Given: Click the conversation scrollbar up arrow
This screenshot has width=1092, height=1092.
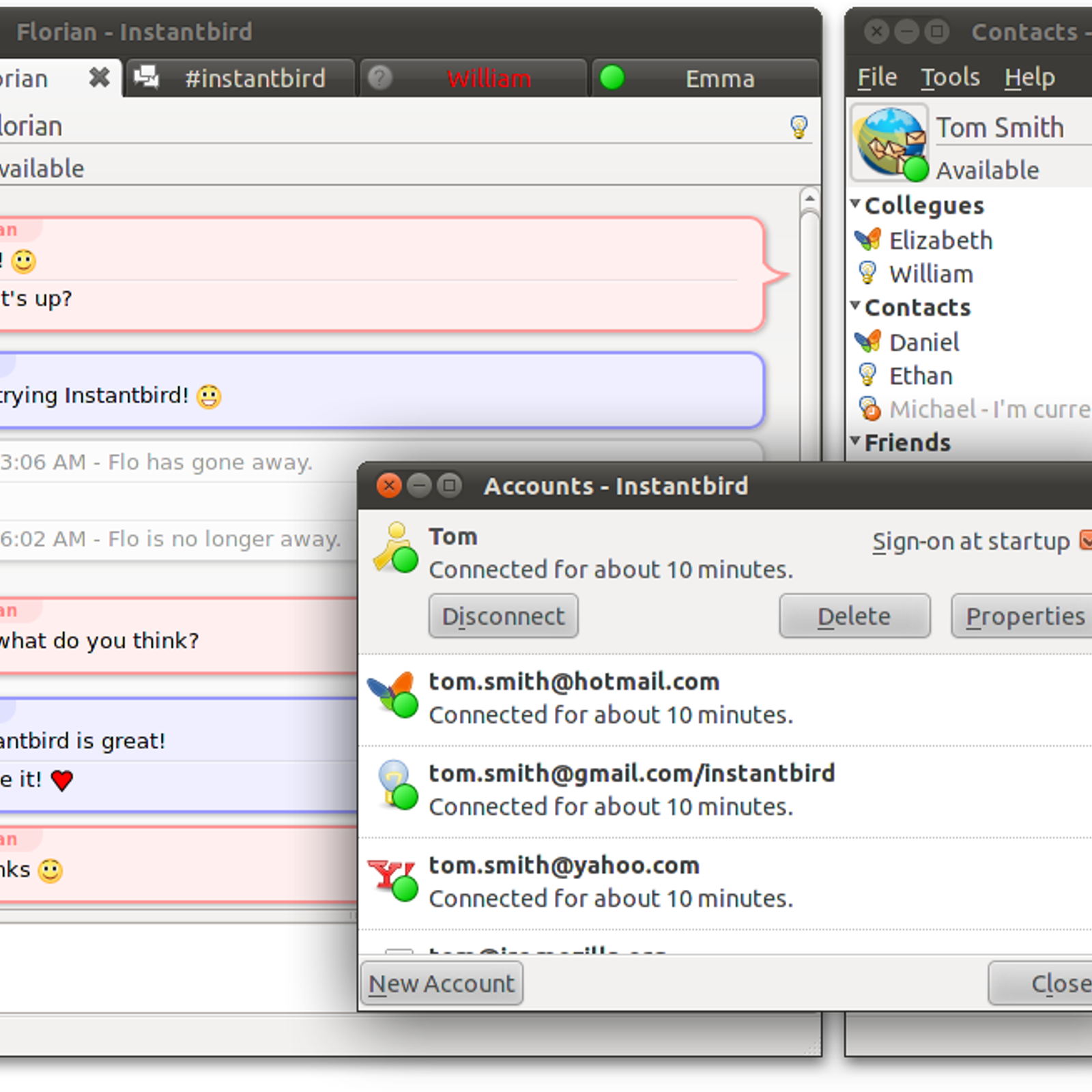Looking at the screenshot, I should point(809,199).
